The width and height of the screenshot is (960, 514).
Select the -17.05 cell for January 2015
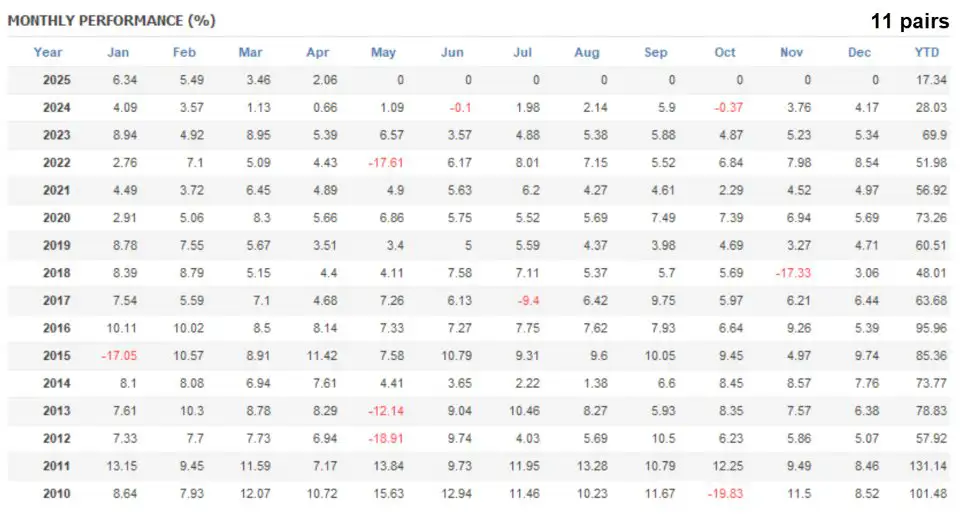pyautogui.click(x=118, y=355)
